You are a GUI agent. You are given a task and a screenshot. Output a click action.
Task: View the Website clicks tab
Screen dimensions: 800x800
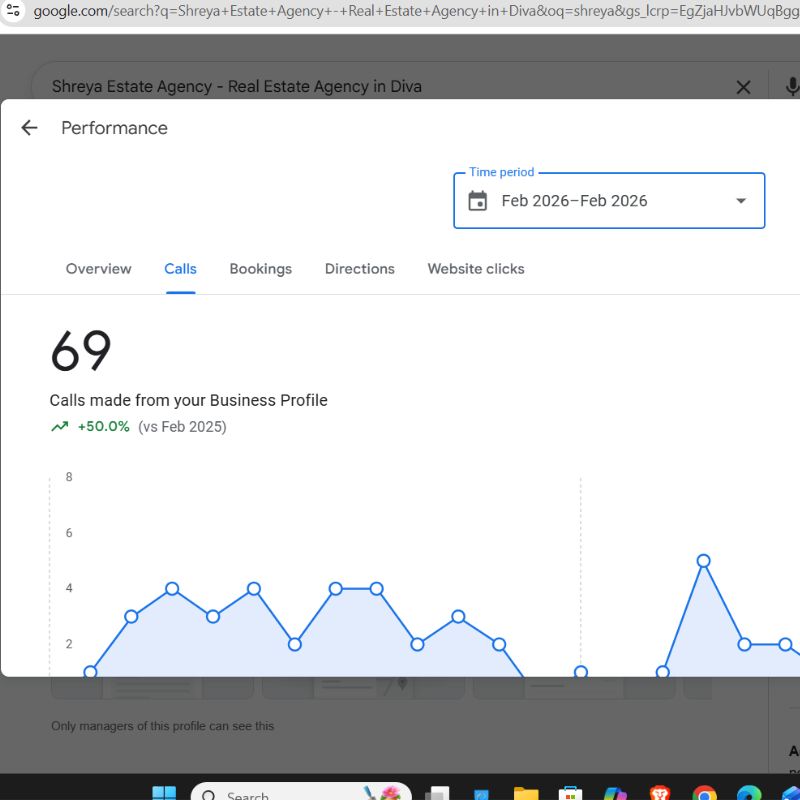[x=475, y=269]
